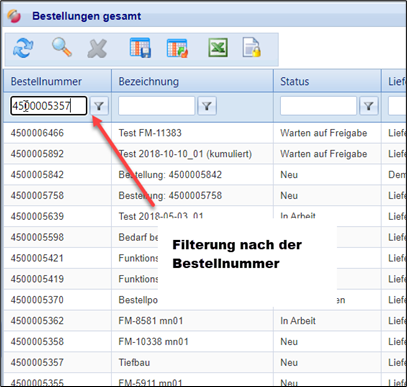Click the Status filter input field
The width and height of the screenshot is (407, 387).
[318, 106]
